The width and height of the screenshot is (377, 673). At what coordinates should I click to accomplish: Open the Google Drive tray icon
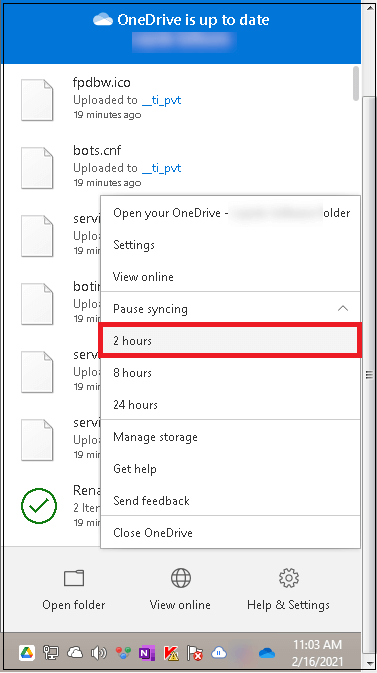tap(27, 653)
